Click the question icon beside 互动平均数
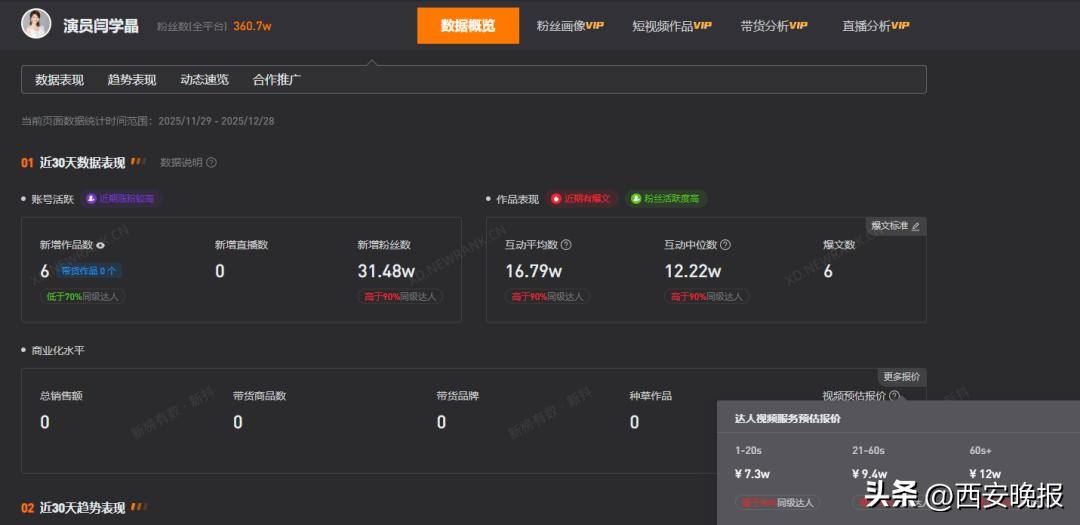Image resolution: width=1080 pixels, height=525 pixels. (x=566, y=245)
